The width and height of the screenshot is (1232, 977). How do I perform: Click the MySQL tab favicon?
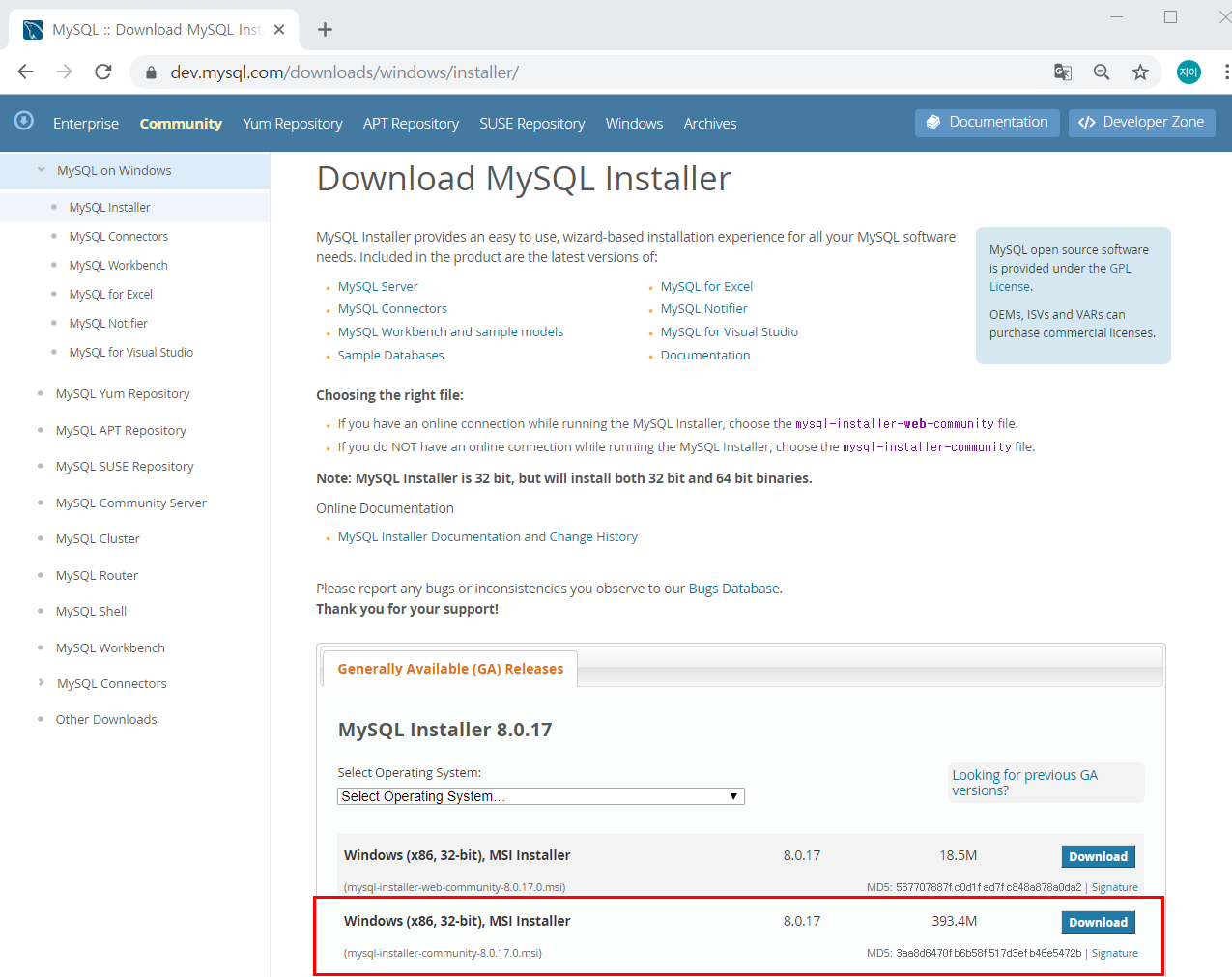tap(33, 30)
